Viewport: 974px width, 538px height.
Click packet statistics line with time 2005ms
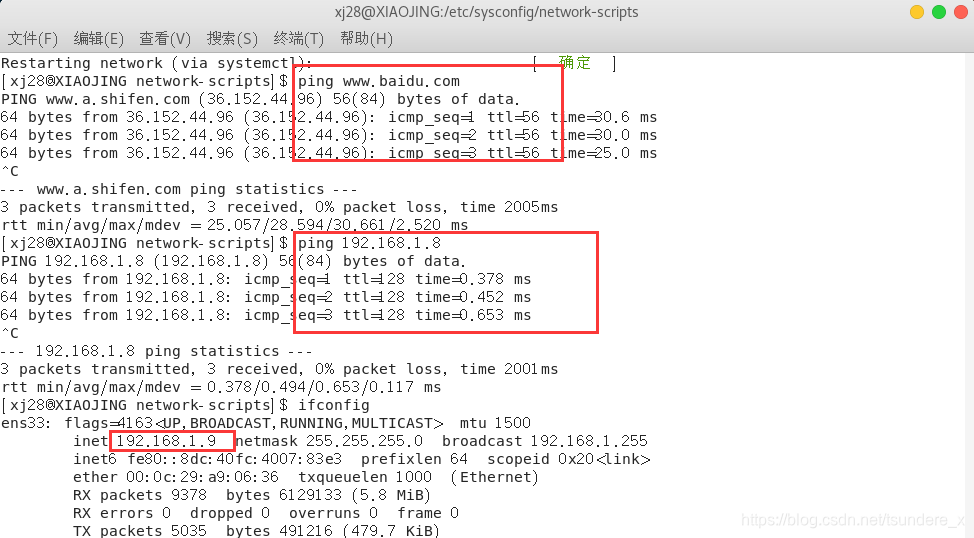pos(280,207)
